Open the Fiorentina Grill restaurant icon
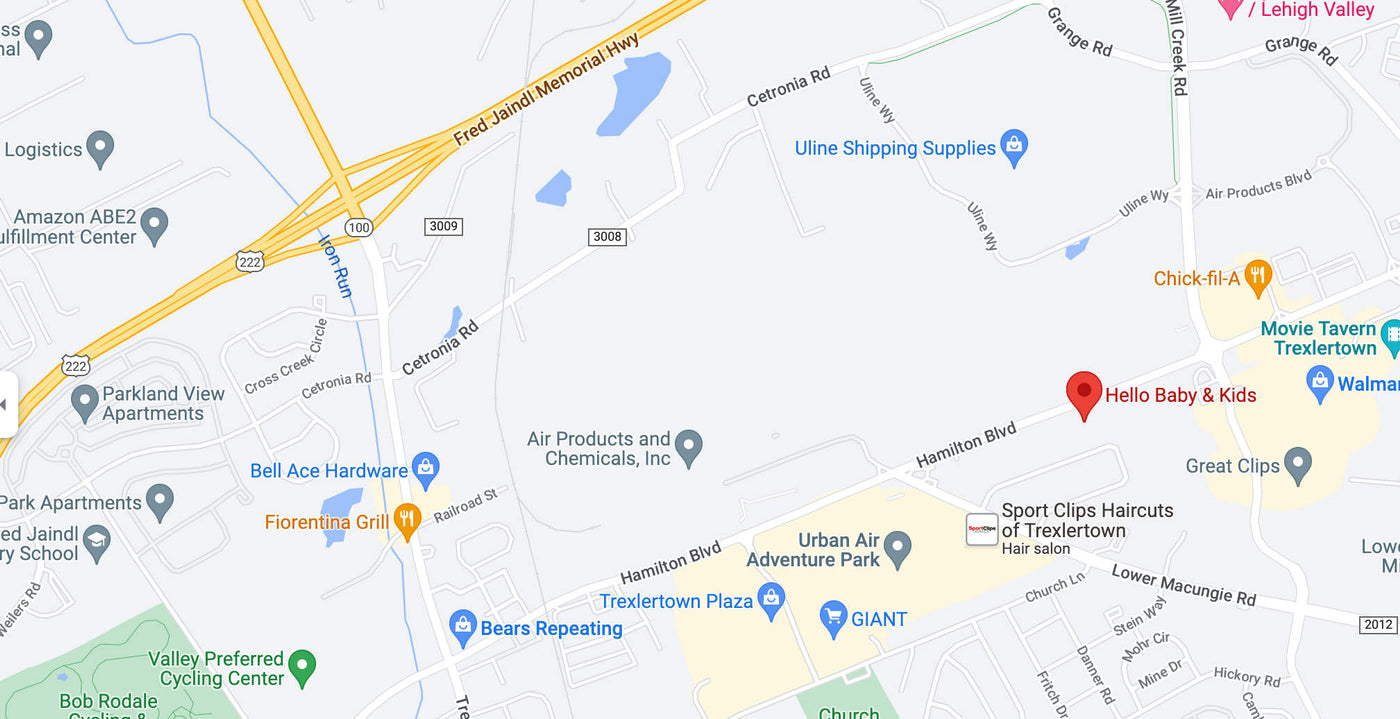The image size is (1400, 719). (406, 521)
